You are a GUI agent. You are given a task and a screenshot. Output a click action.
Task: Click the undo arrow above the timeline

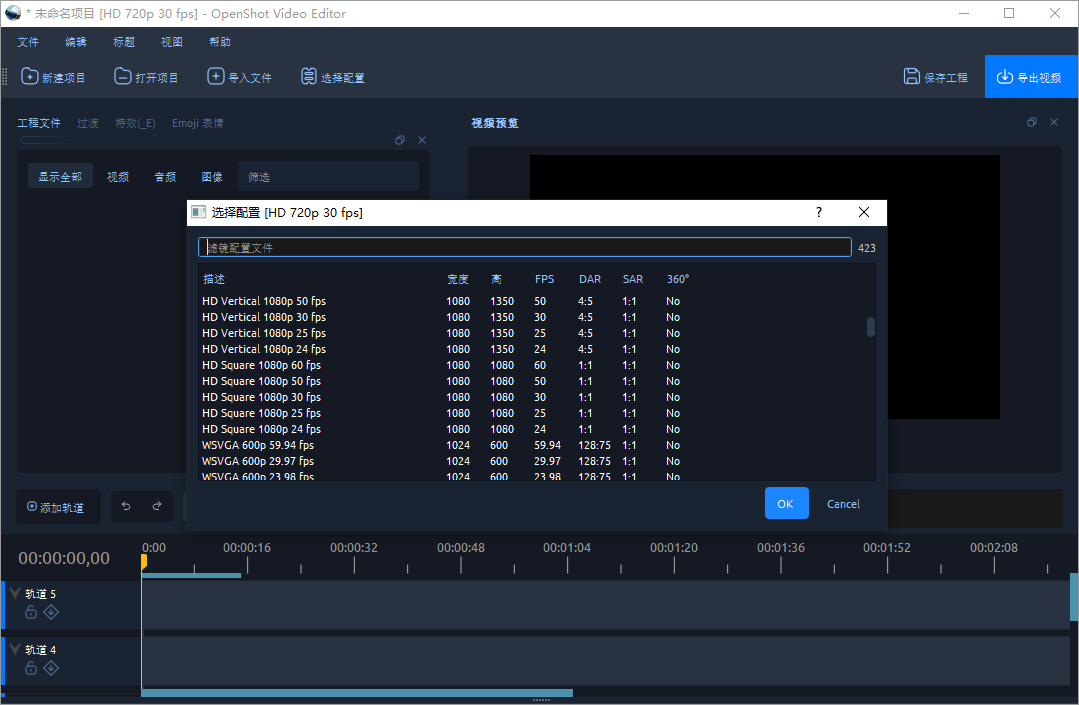[x=125, y=507]
